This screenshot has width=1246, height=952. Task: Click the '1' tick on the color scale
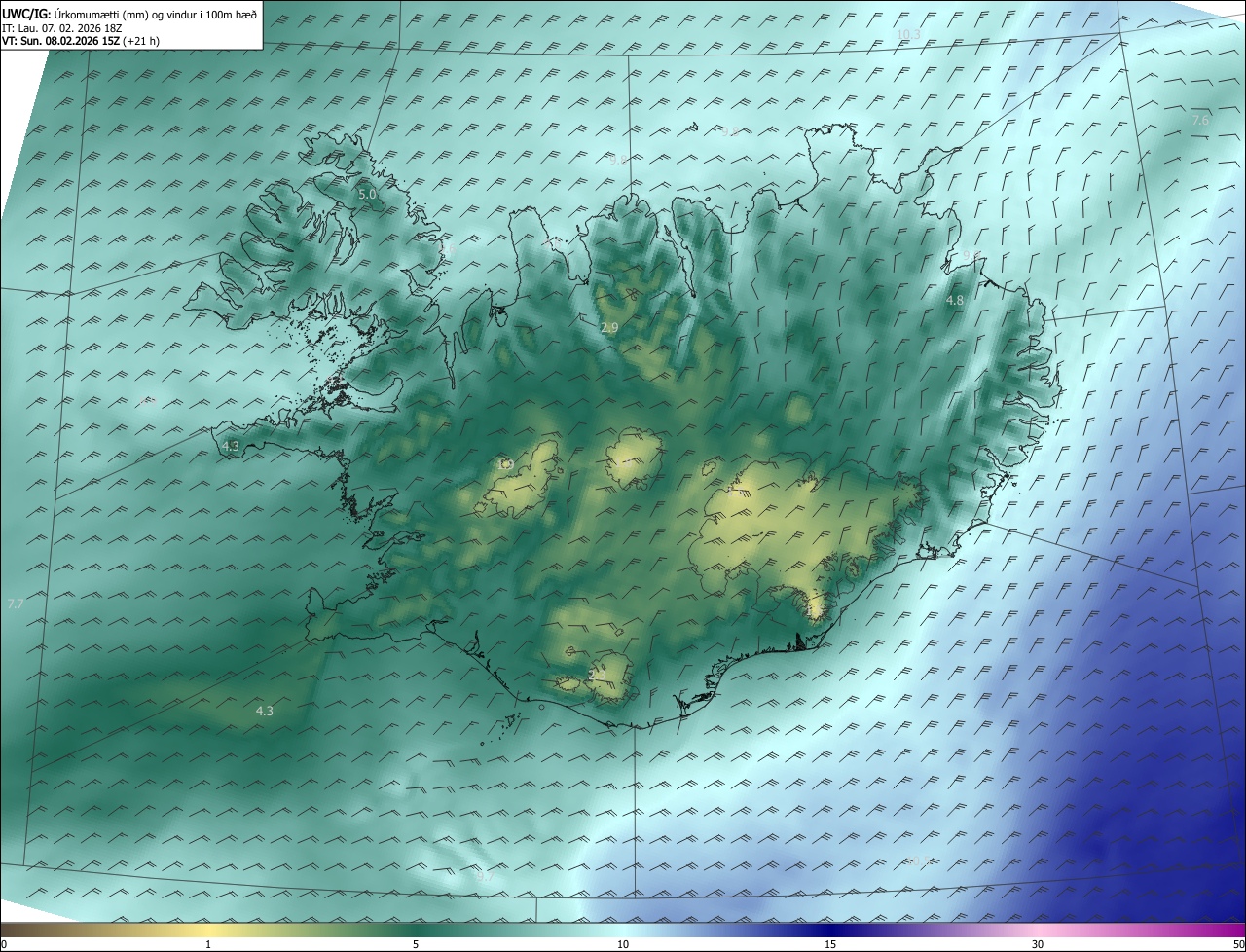(208, 945)
